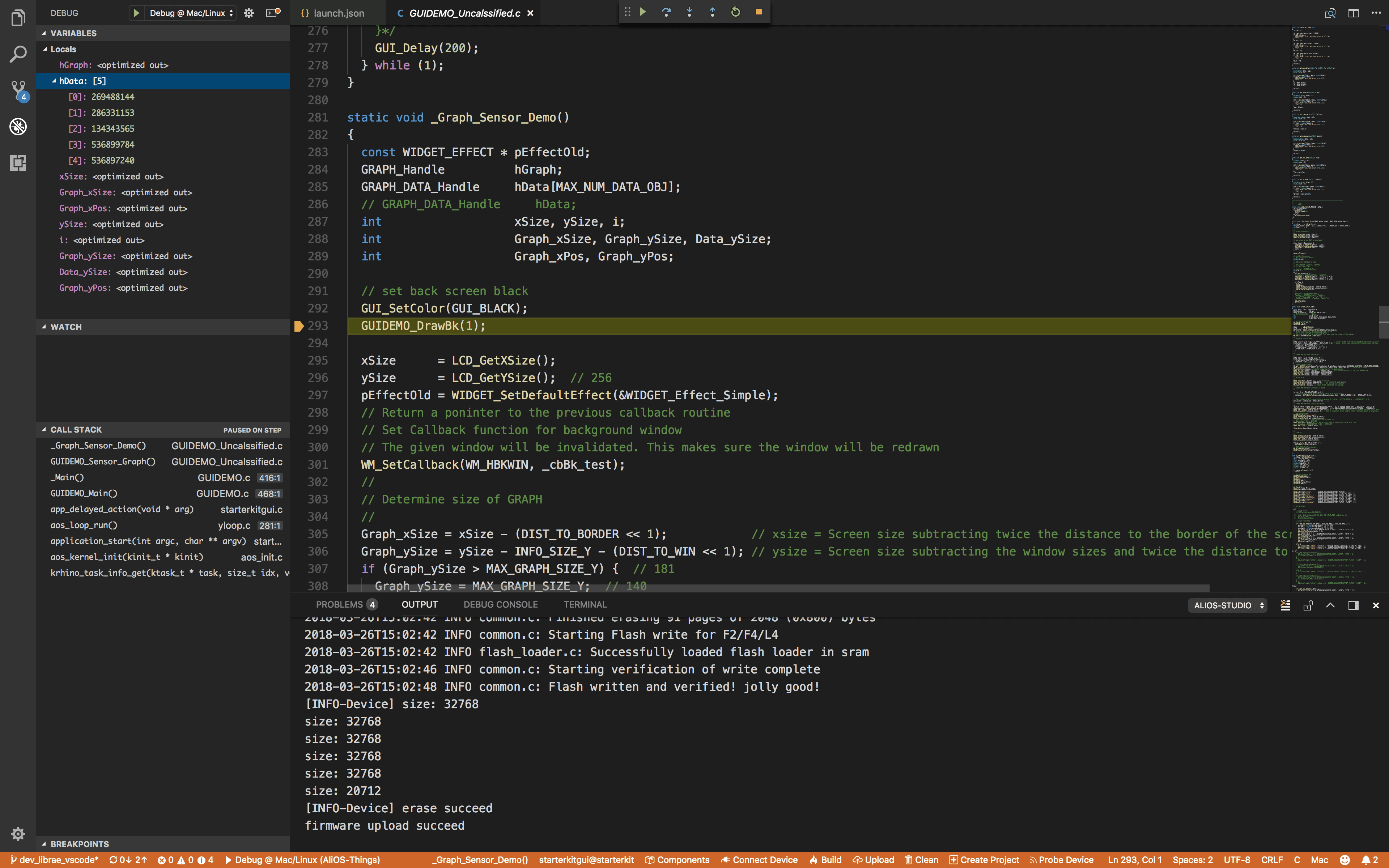Open the ALIOS-STUDIO output channel dropdown
Screen dimensions: 1389x868
pos(1227,605)
